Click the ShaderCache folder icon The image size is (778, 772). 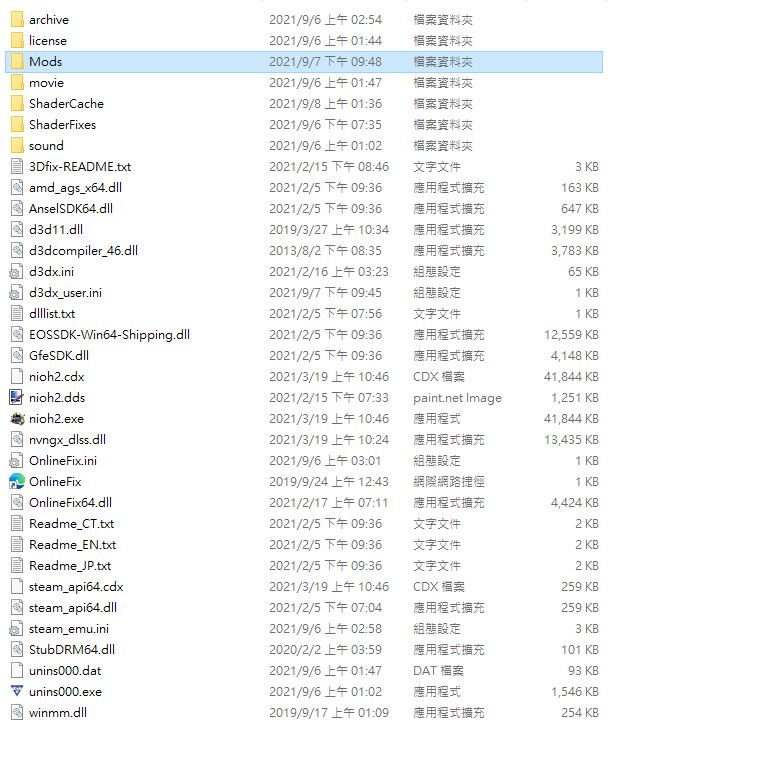16,103
